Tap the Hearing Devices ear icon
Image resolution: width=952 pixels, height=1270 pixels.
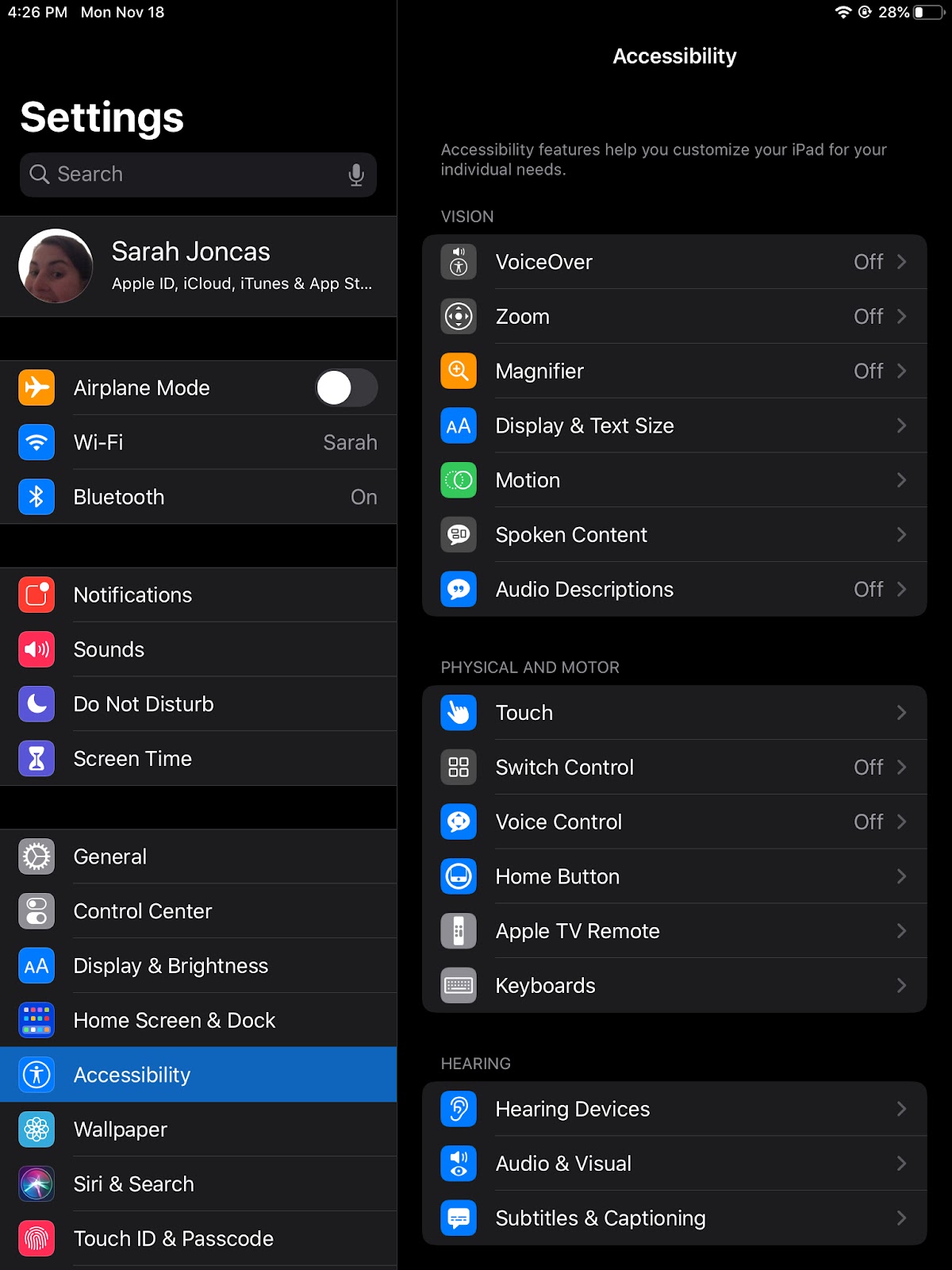pyautogui.click(x=459, y=1109)
